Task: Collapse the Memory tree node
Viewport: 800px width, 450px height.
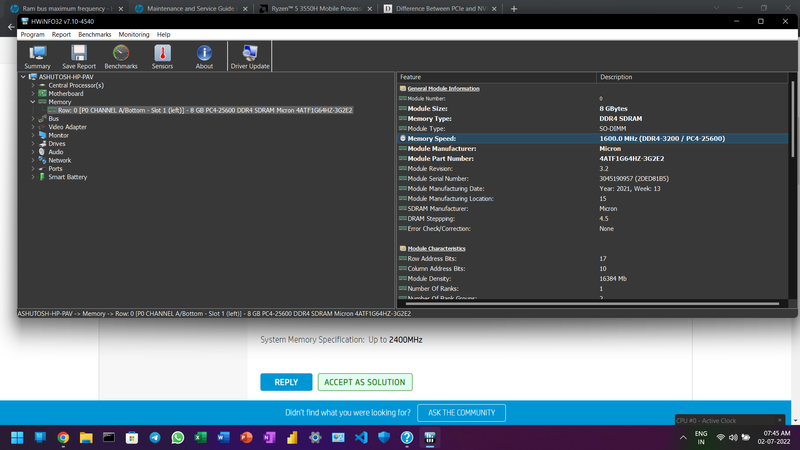Action: [33, 102]
